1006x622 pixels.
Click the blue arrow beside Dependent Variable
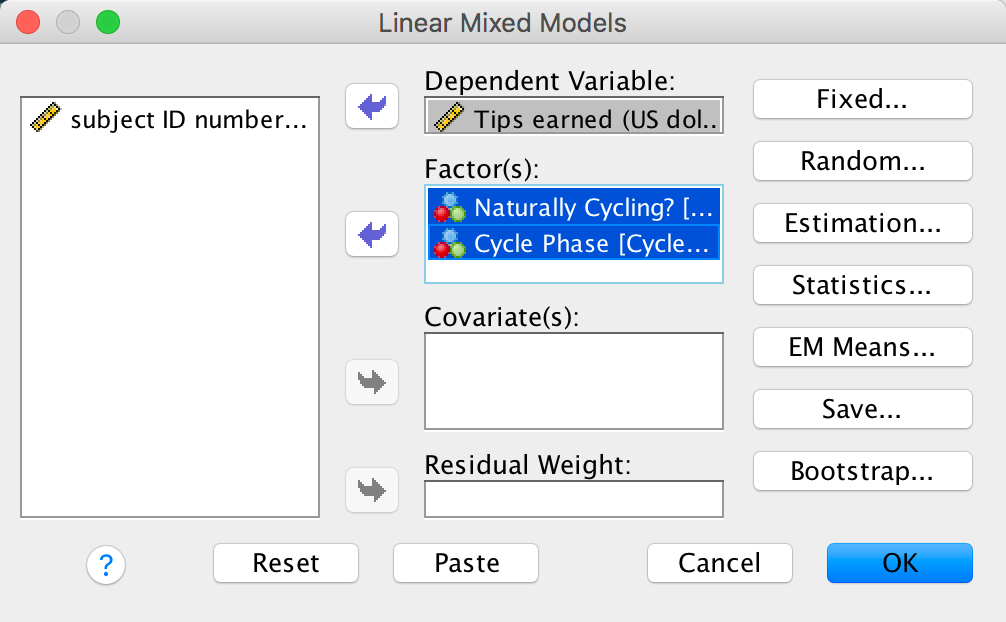372,107
